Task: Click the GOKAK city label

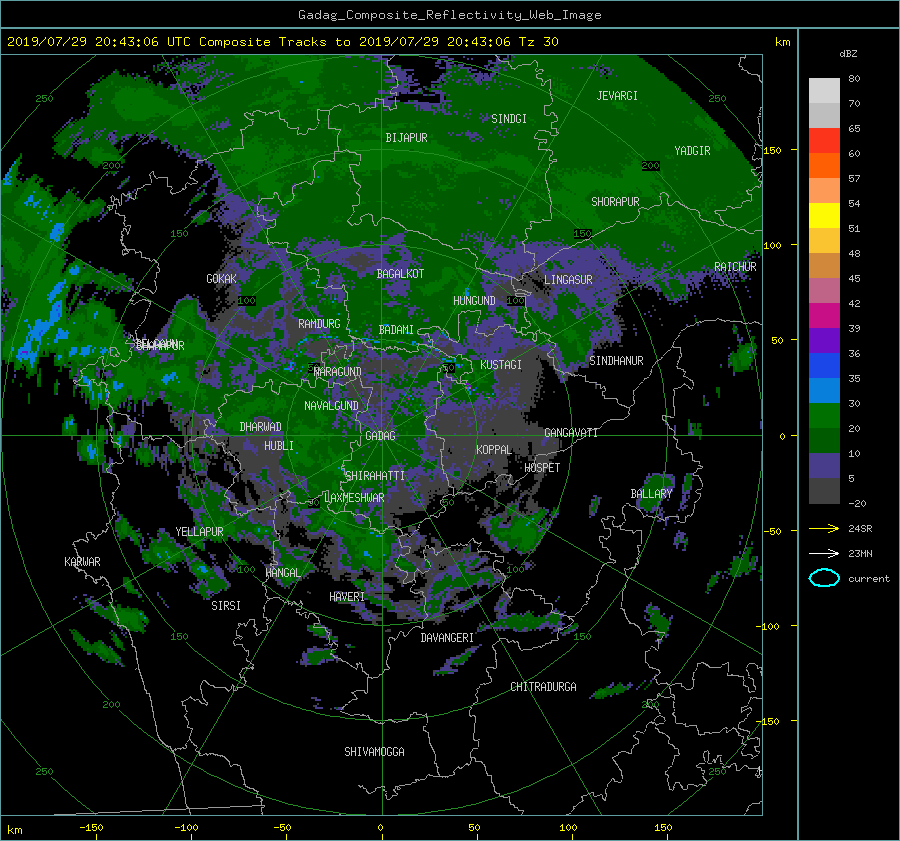Action: point(222,279)
